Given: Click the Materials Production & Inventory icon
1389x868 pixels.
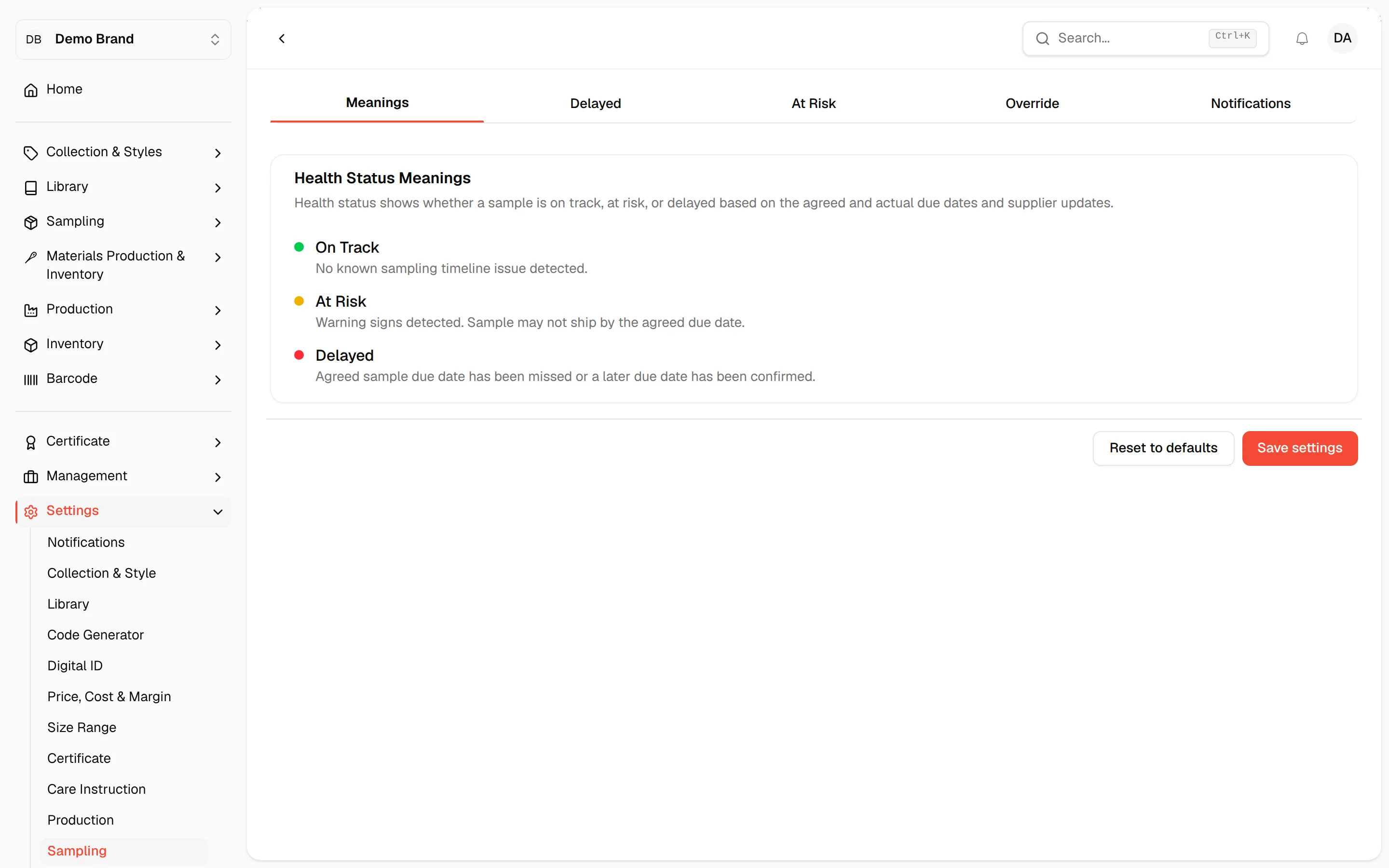Looking at the screenshot, I should pos(31,257).
